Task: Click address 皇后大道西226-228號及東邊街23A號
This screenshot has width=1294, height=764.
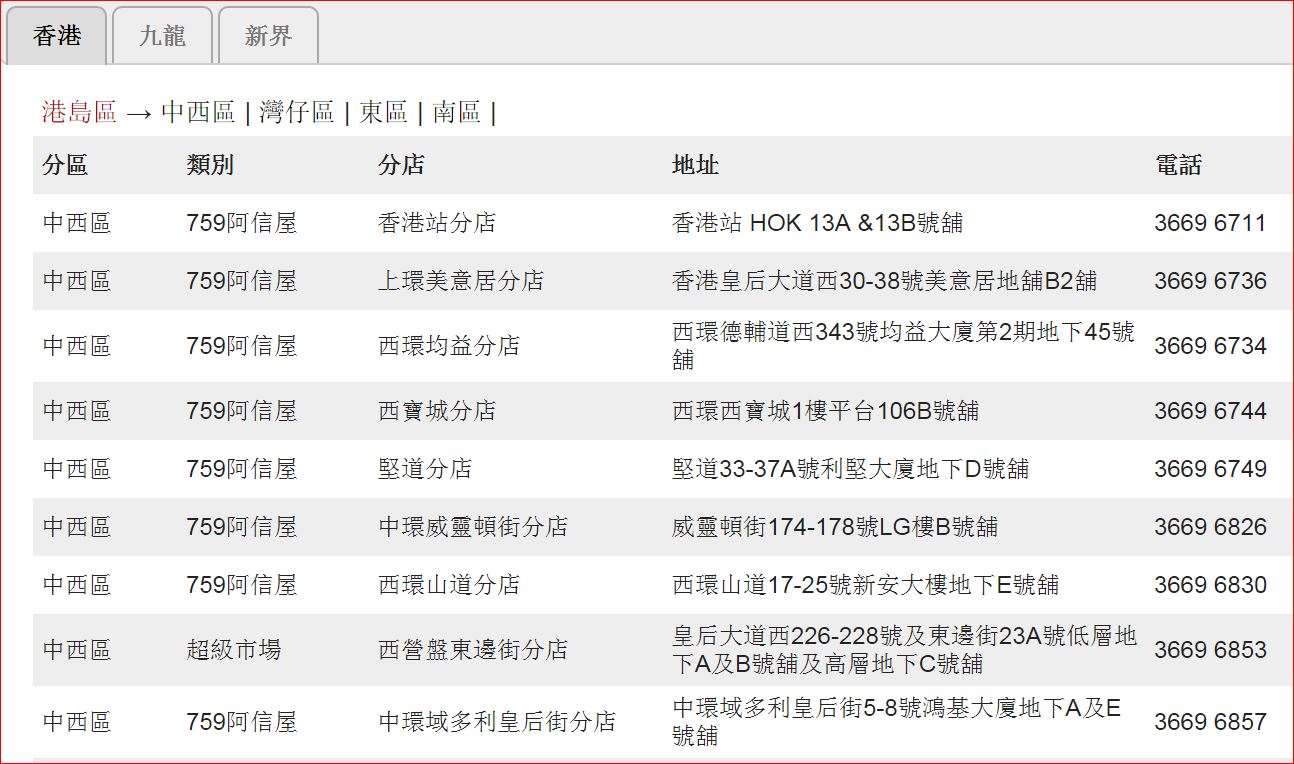Action: tap(905, 650)
